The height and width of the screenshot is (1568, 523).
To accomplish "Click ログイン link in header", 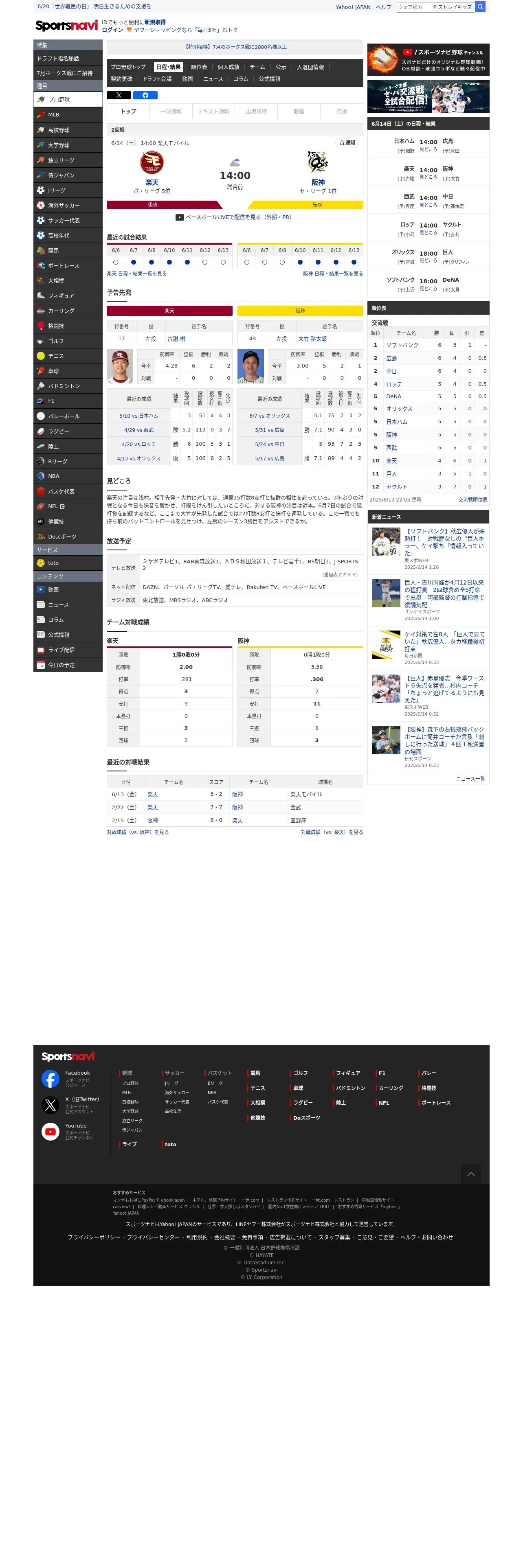I will coord(112,30).
